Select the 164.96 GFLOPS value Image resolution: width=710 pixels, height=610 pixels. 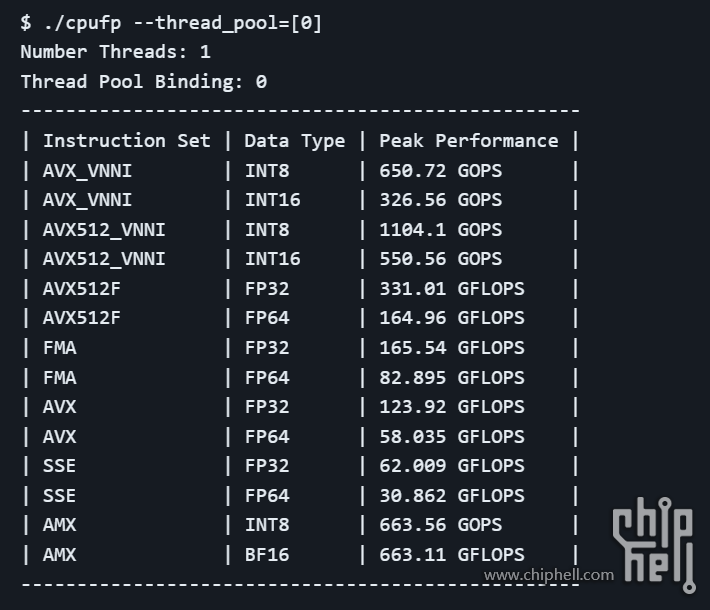pyautogui.click(x=452, y=318)
